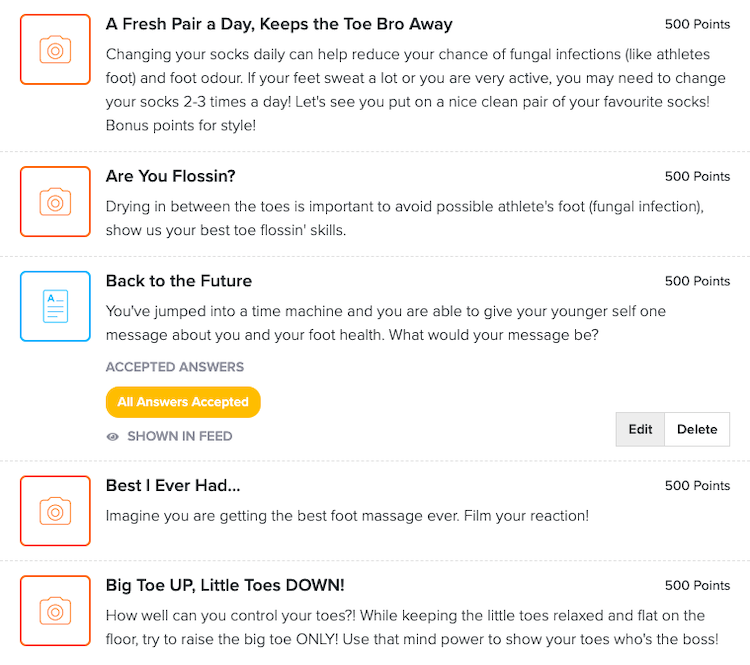Click the Shown in Feed label text
Image resolution: width=750 pixels, height=665 pixels.
(x=179, y=437)
